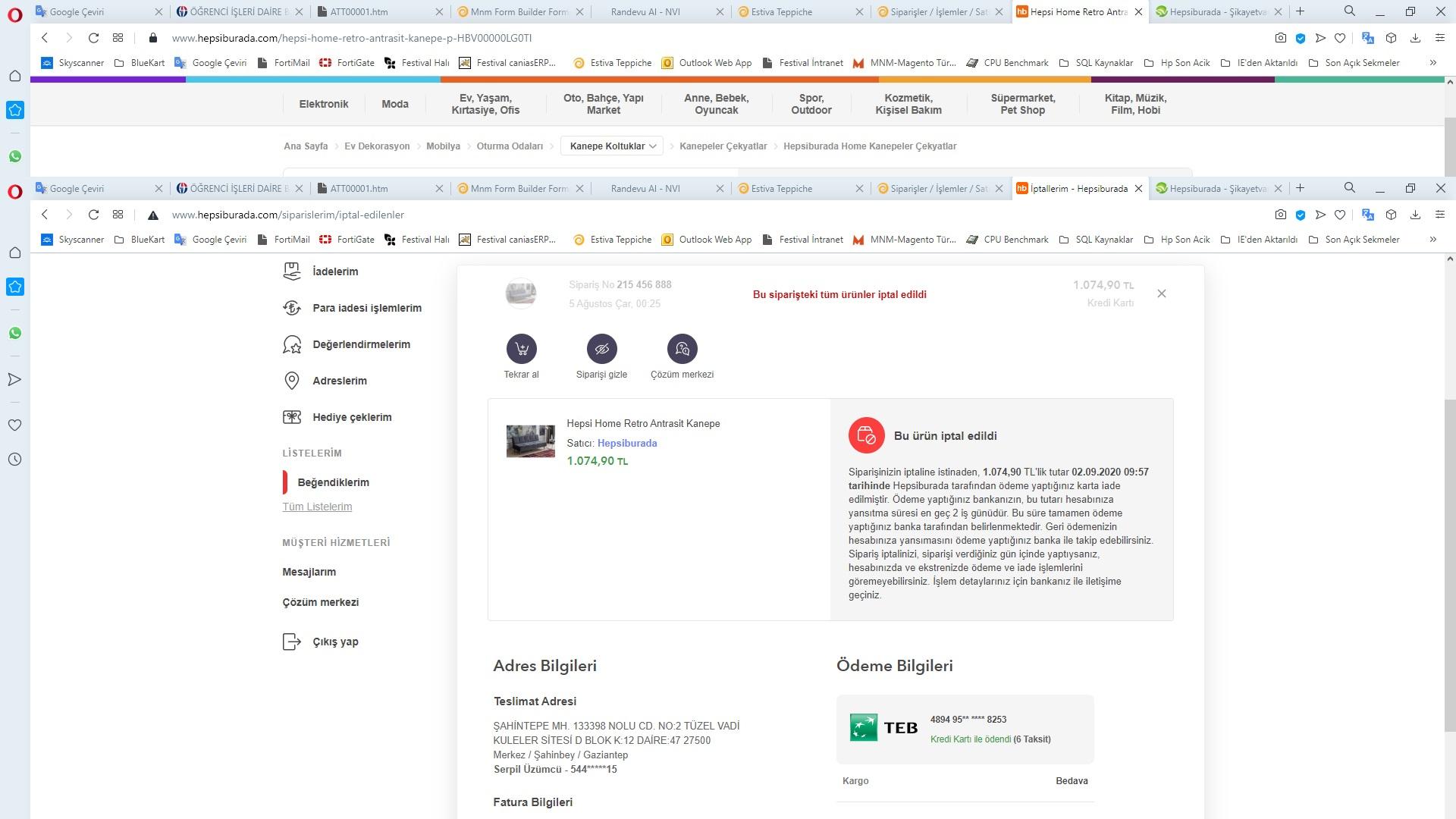Add to bookmarks heart icon, lower toolbar
Screen dimensions: 1456x819
point(1340,215)
